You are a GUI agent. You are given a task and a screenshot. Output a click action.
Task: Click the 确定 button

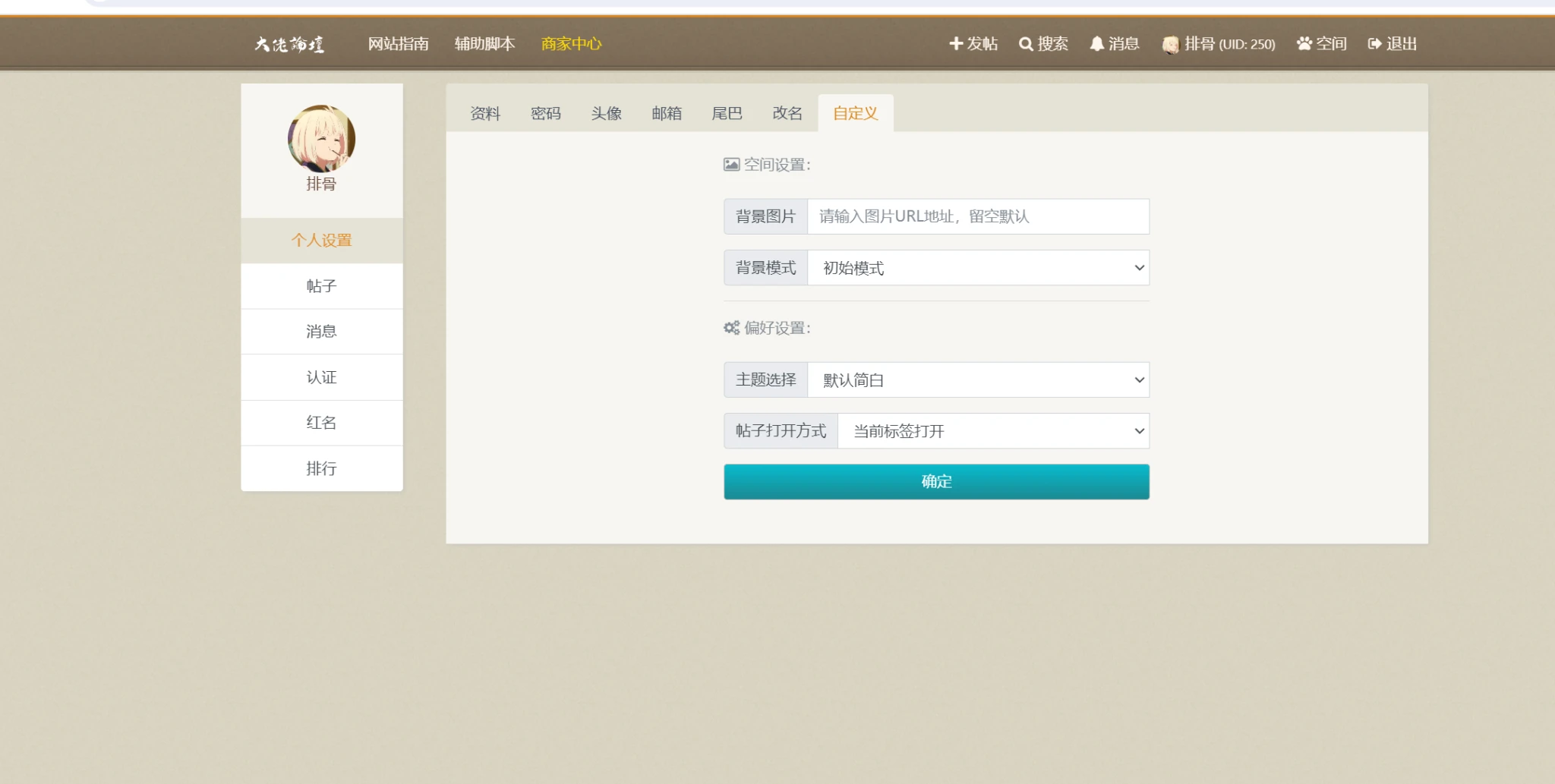tap(936, 482)
